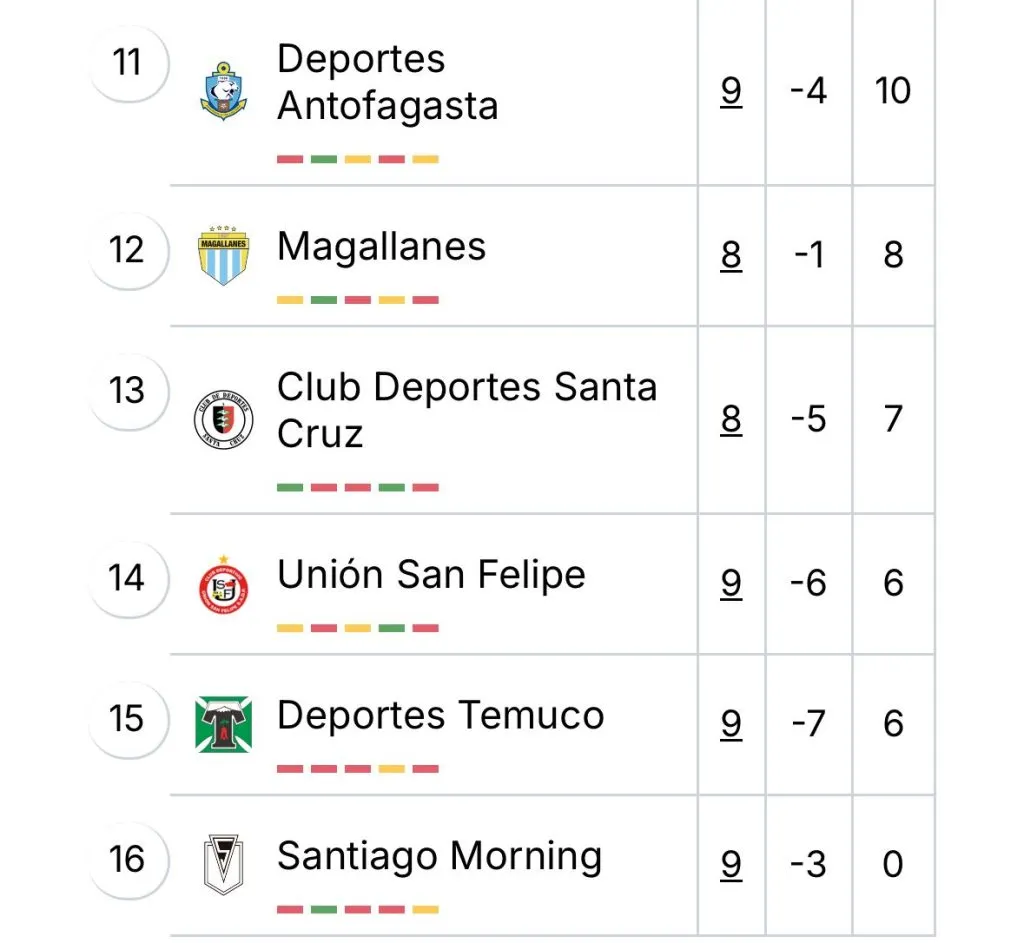
Task: Open Magallanes team name link
Action: [381, 246]
